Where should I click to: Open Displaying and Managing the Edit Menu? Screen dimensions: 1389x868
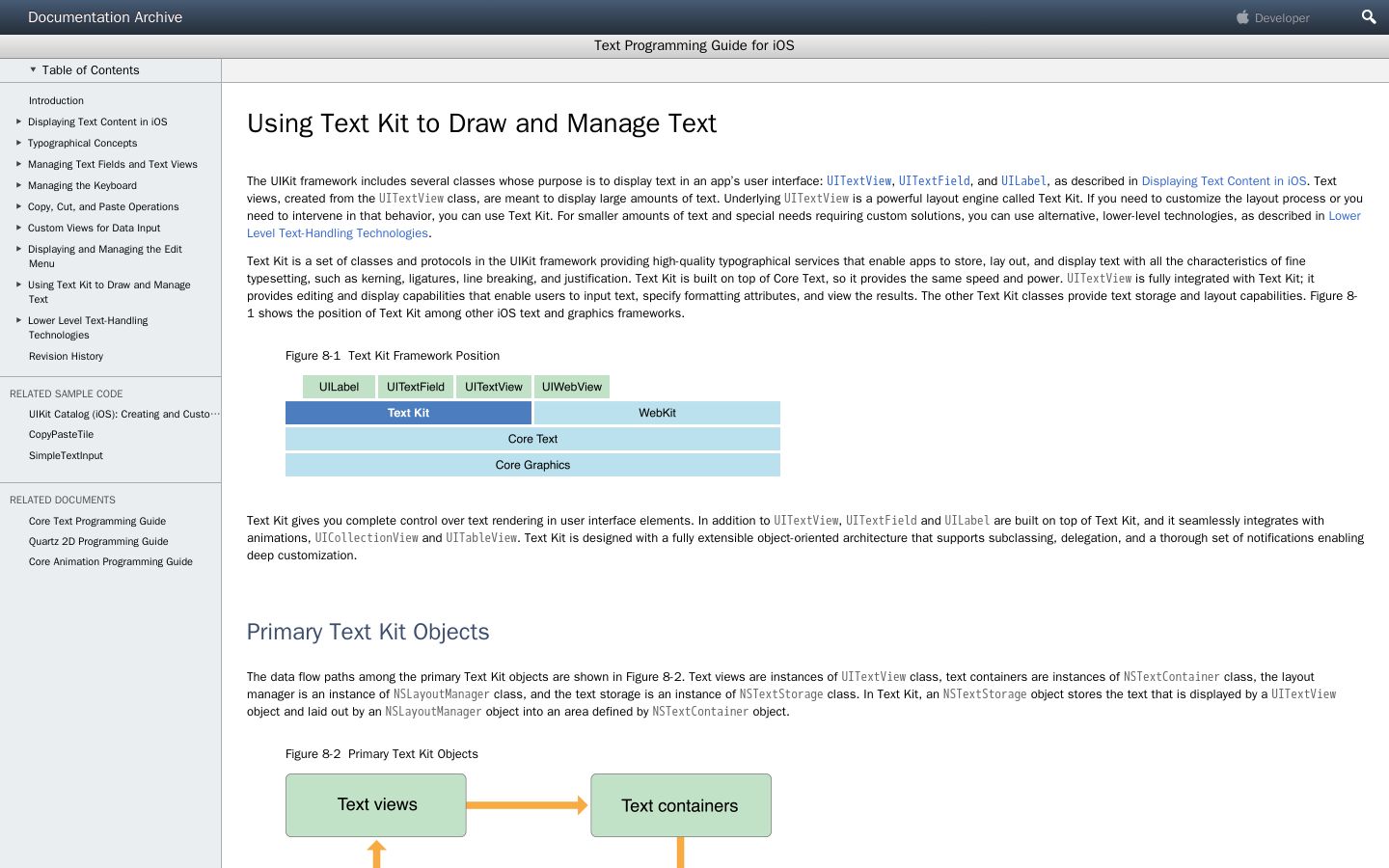105,256
